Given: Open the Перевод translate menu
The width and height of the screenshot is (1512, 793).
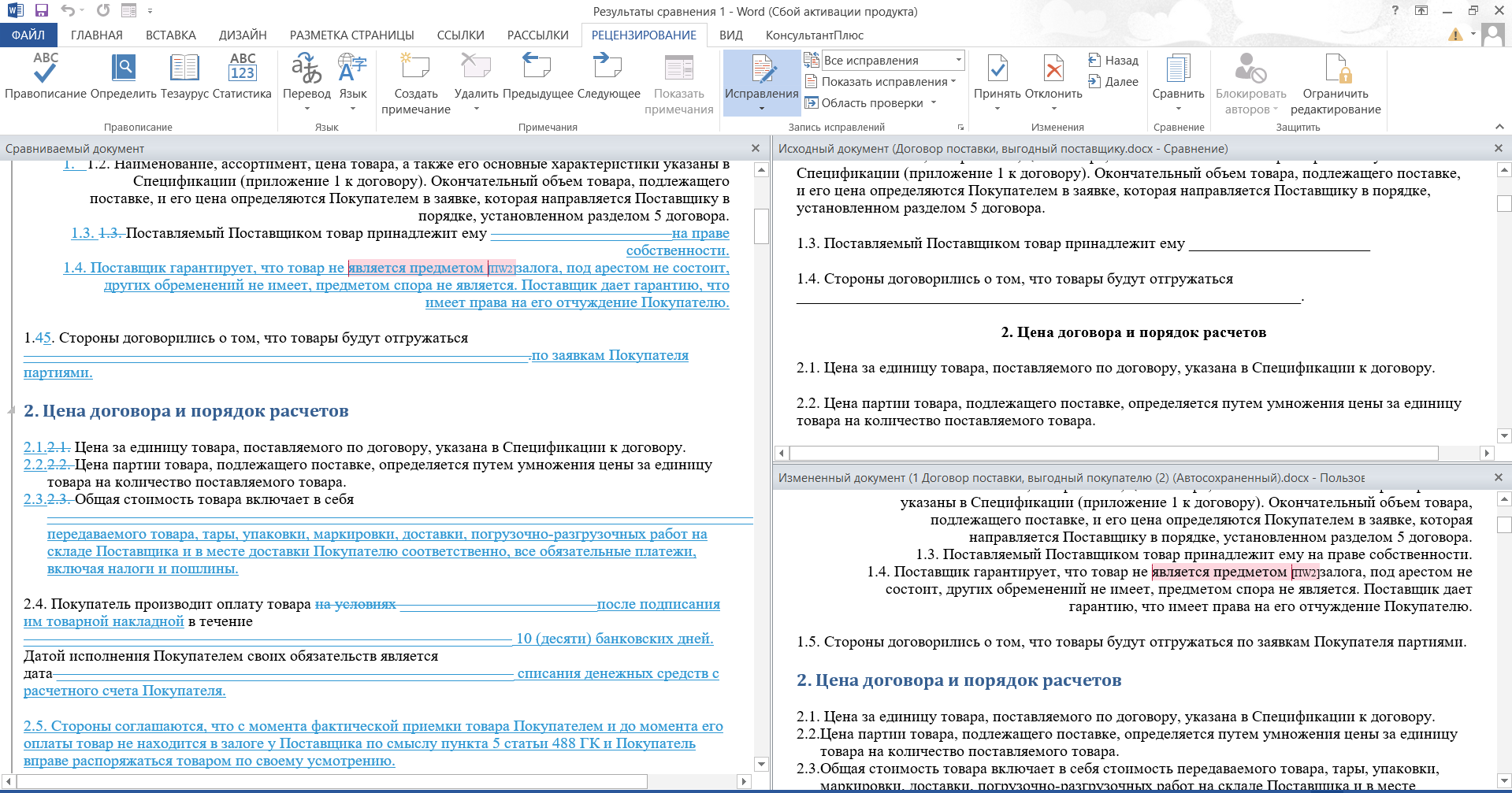Looking at the screenshot, I should 306,82.
